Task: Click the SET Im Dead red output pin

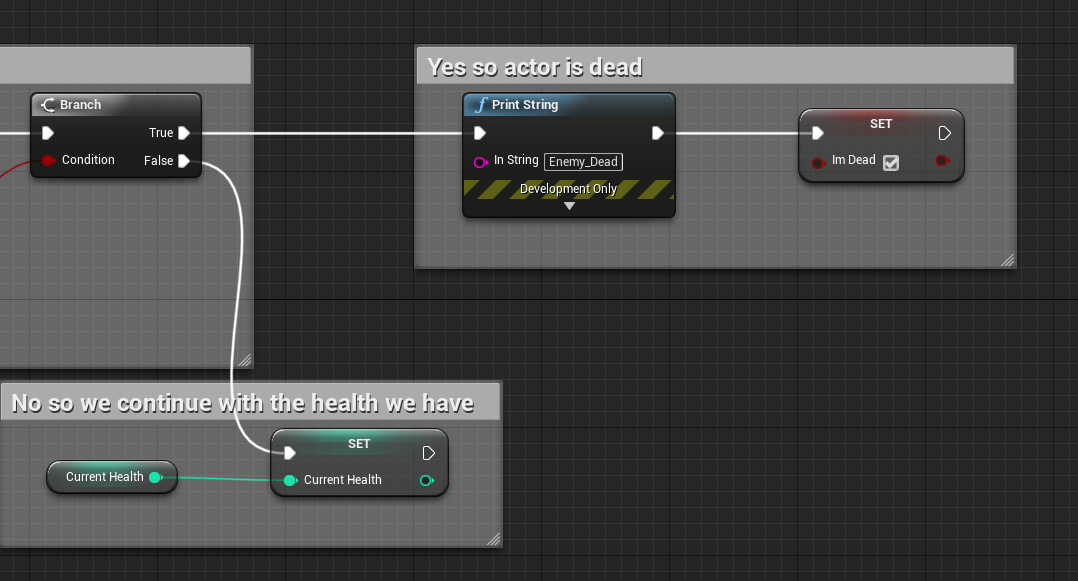Action: tap(942, 161)
